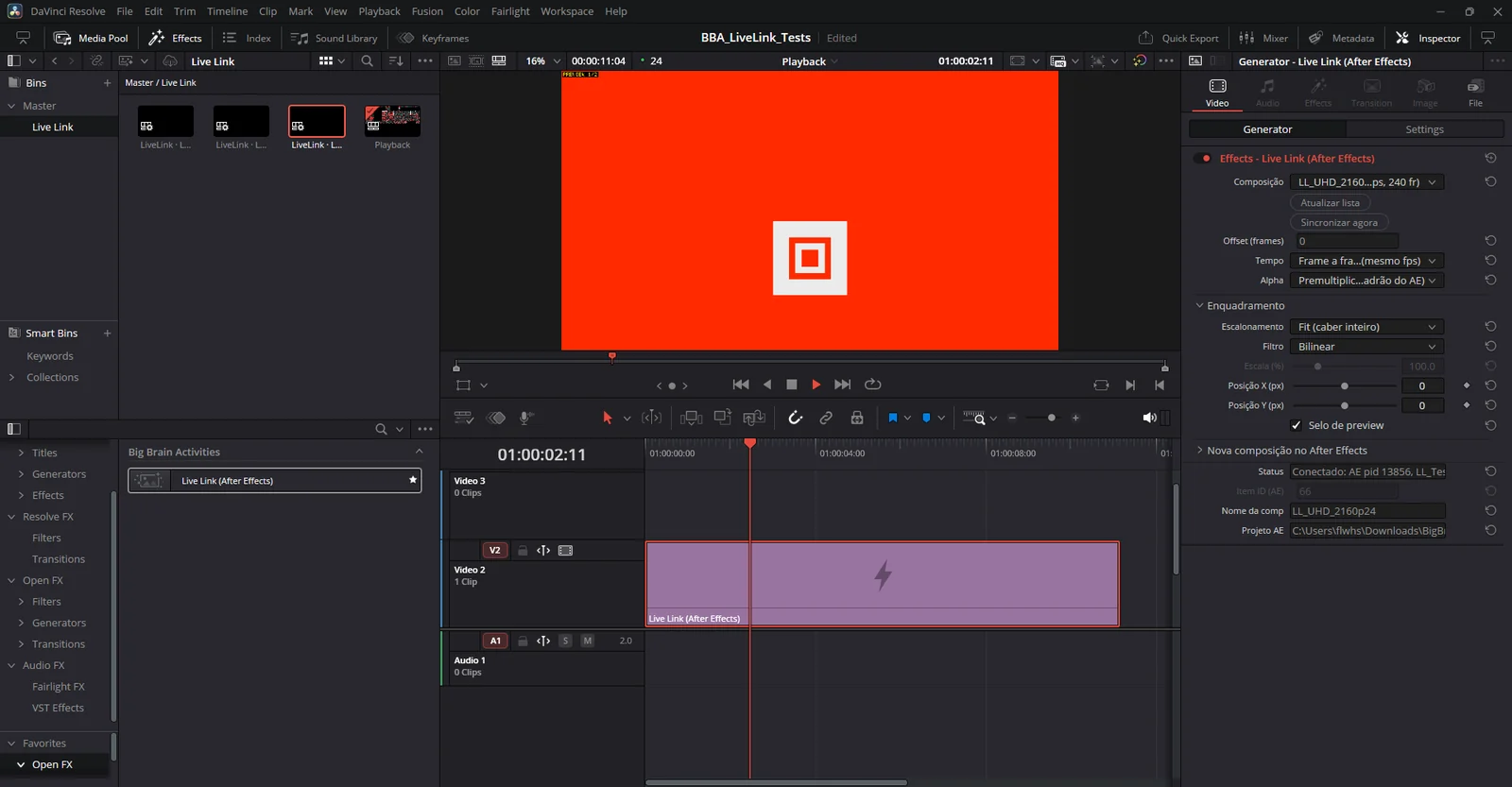Screen dimensions: 1512x787
Task: Open the Metadata panel
Action: [x=1341, y=38]
